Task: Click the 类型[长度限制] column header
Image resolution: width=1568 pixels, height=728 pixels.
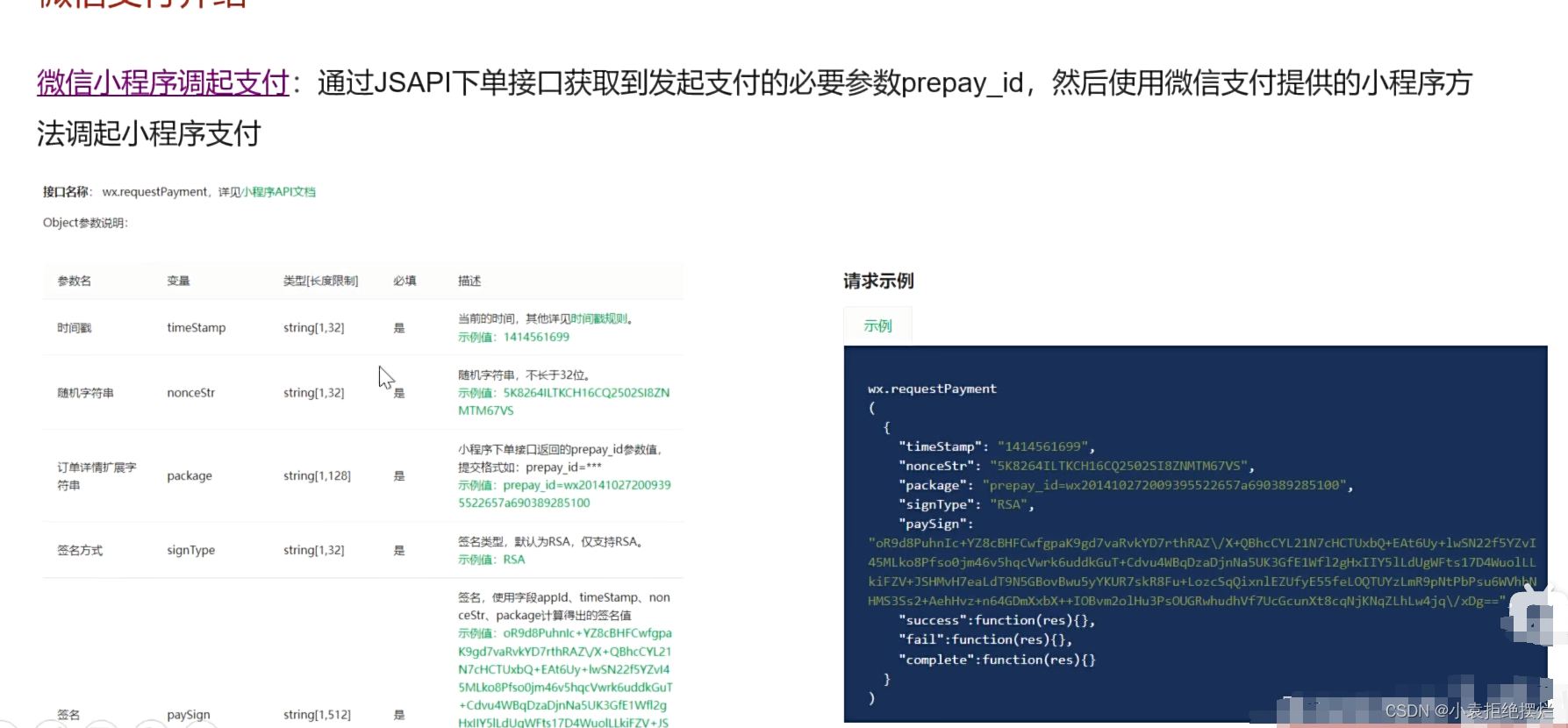Action: (x=320, y=281)
